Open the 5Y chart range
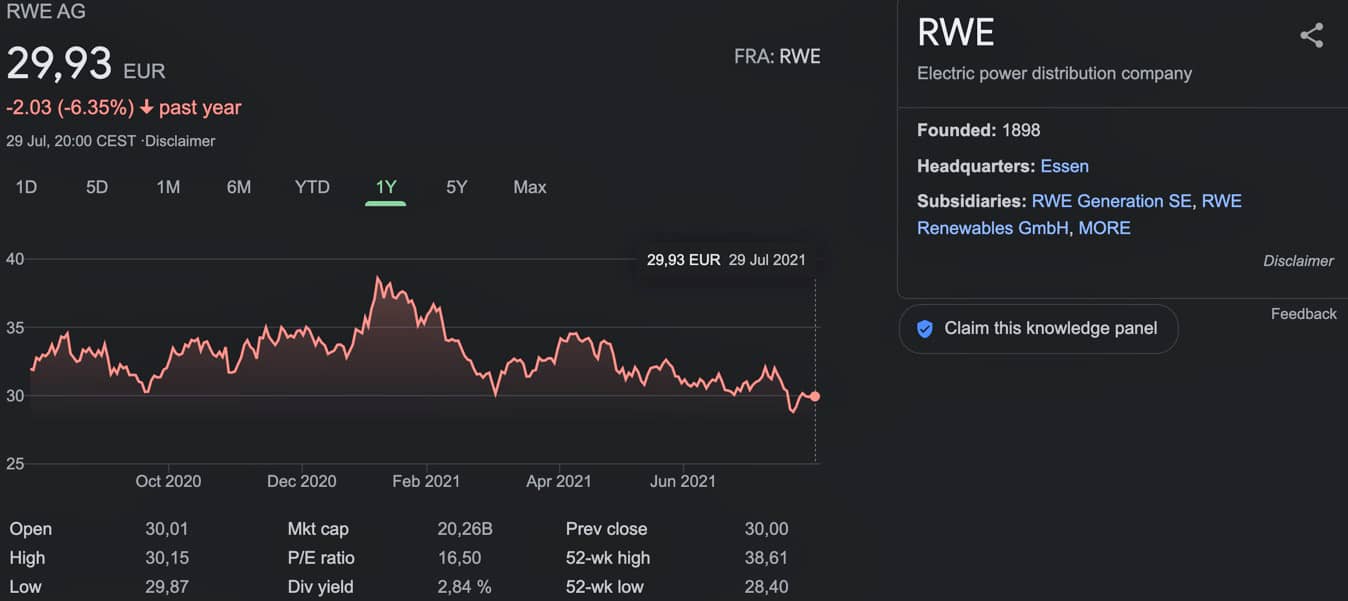Viewport: 1348px width, 601px height. click(x=456, y=187)
